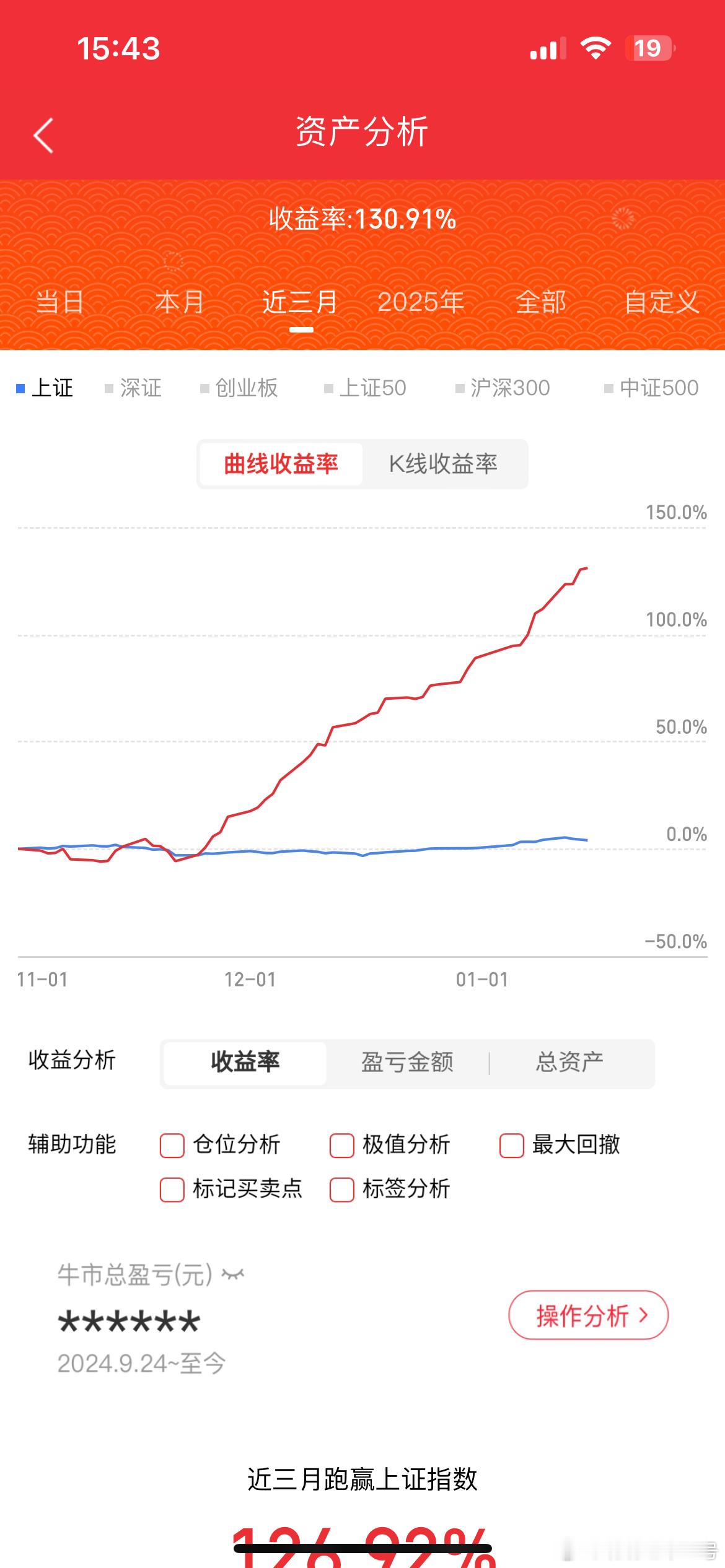The width and height of the screenshot is (725, 1568).
Task: Switch to the 当日 period tab
Action: click(59, 303)
